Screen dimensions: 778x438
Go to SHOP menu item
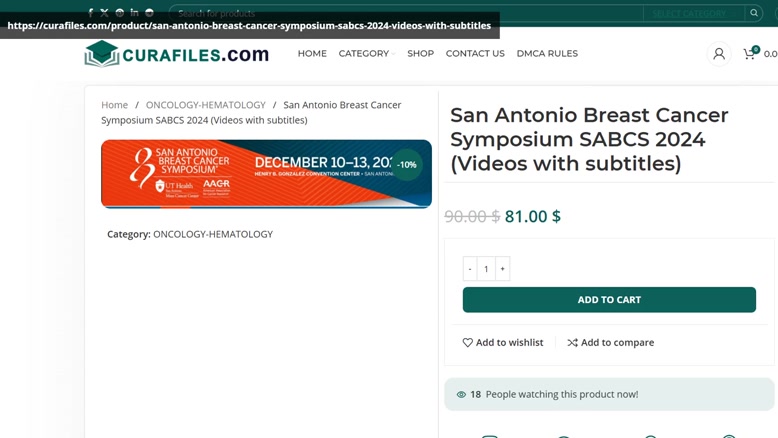(420, 54)
